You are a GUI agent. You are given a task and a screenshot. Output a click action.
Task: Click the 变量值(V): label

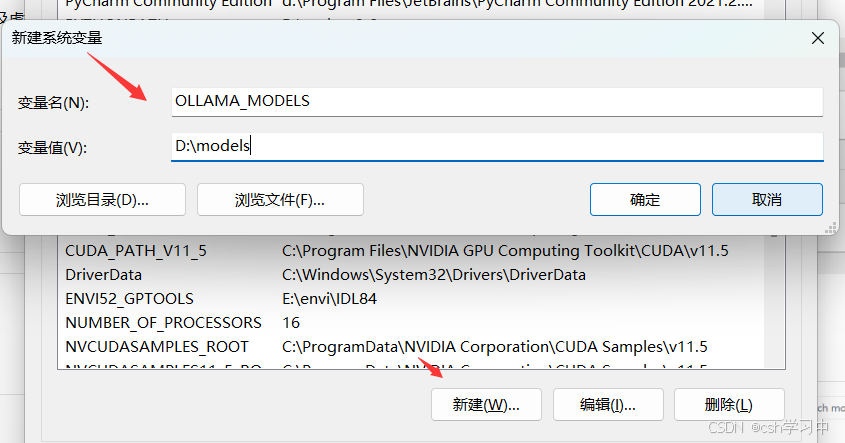52,148
